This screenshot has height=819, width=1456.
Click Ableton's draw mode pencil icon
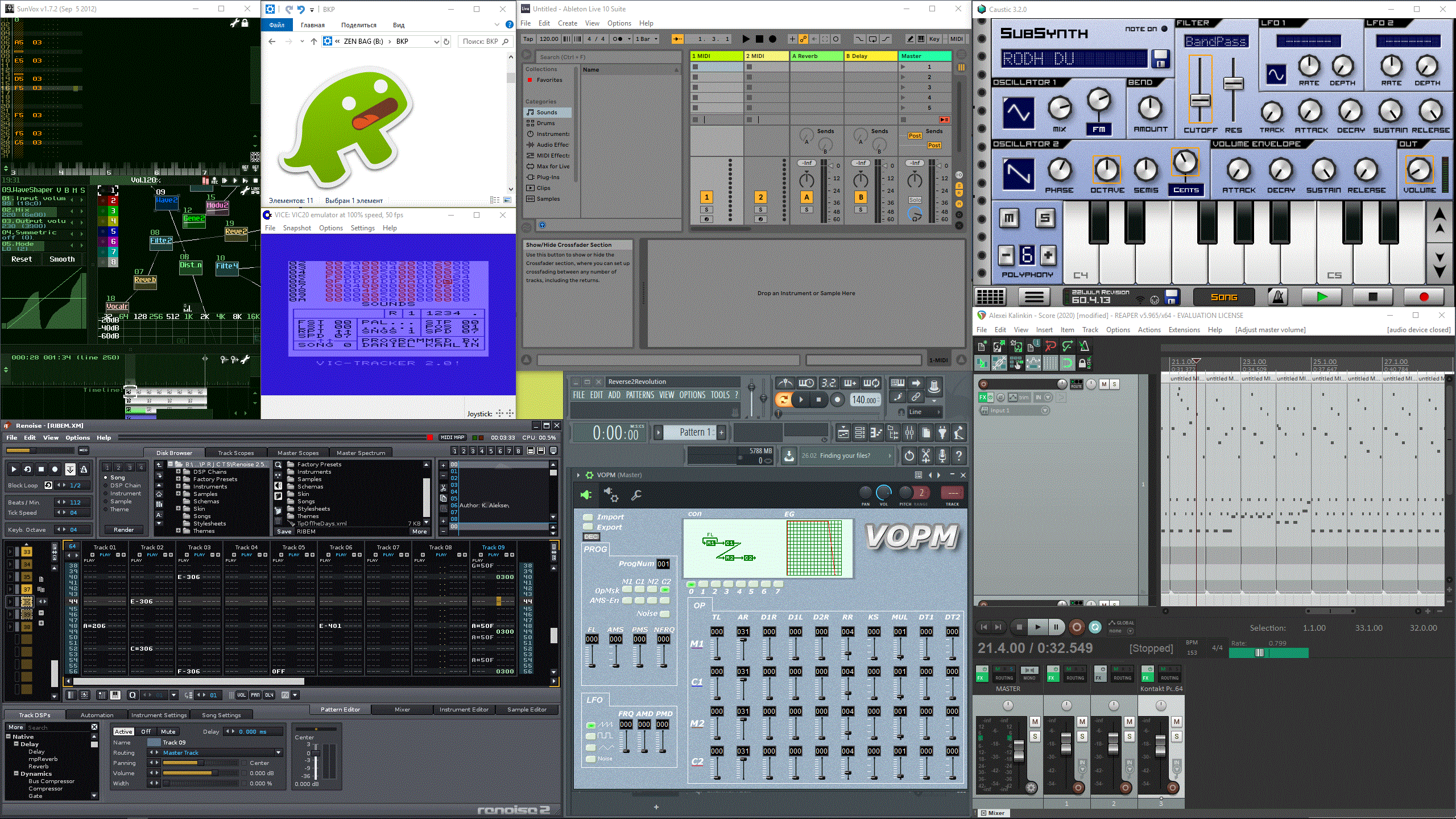[x=911, y=39]
